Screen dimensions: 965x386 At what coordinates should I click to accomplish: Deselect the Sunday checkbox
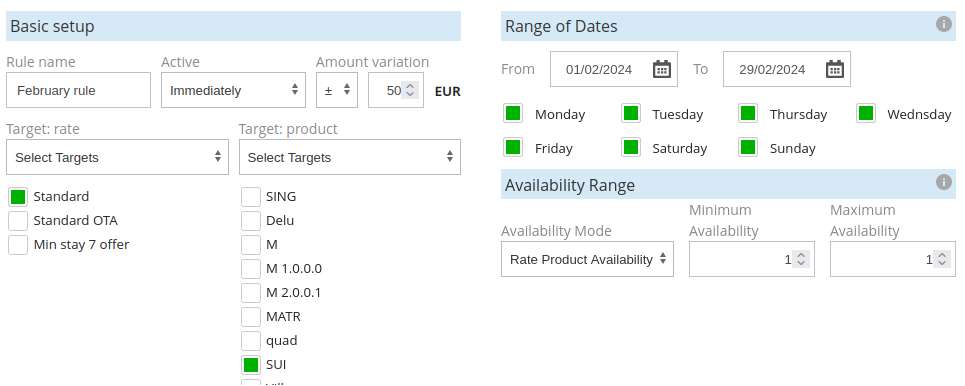(748, 147)
